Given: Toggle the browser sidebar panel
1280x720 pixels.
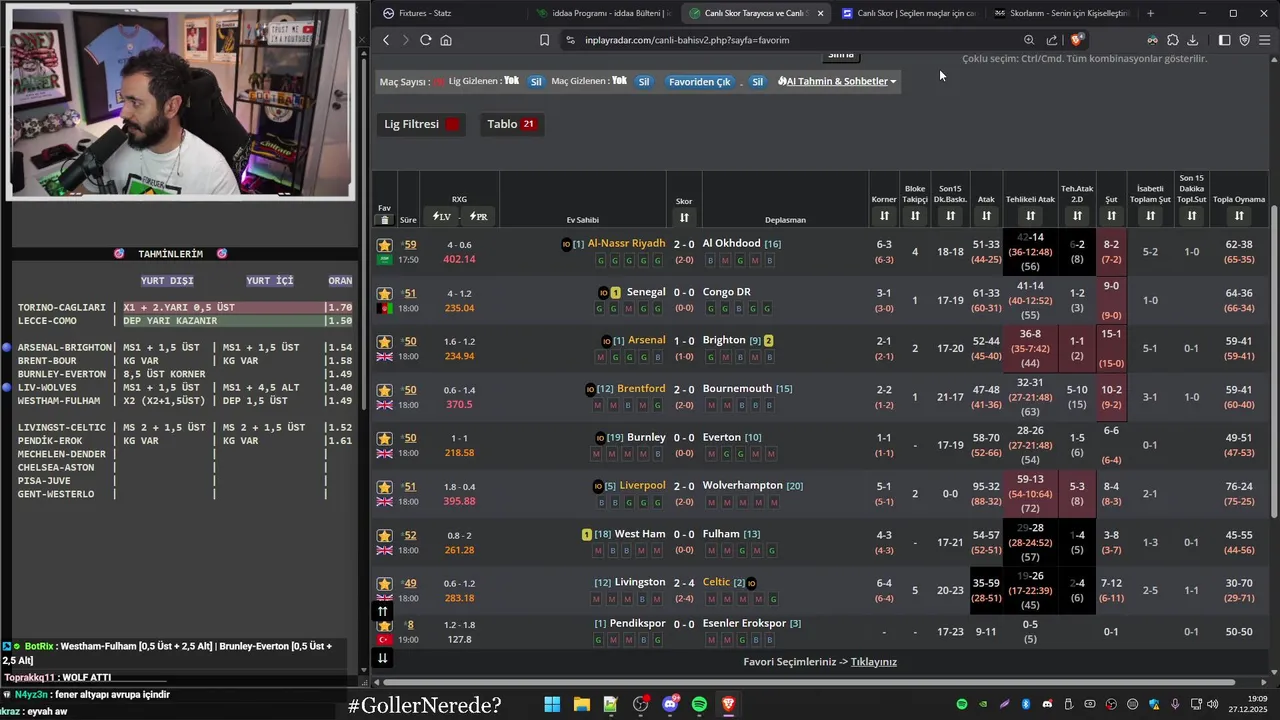Looking at the screenshot, I should [x=1224, y=40].
